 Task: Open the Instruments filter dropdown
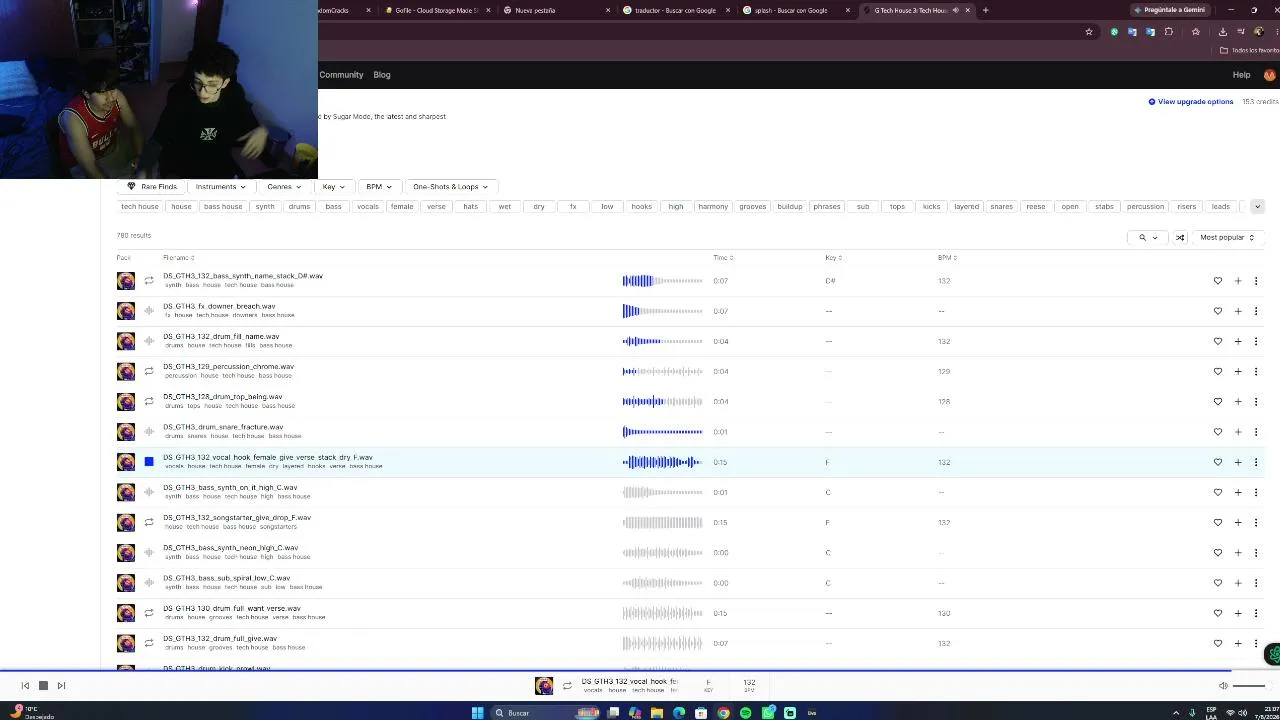tap(220, 186)
